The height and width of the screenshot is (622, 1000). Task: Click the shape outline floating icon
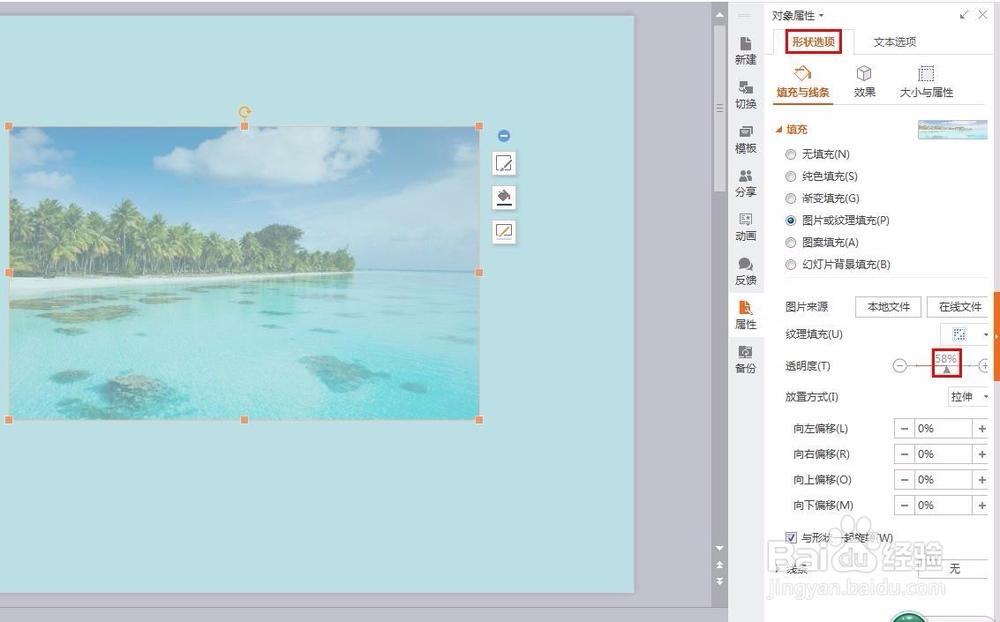(x=504, y=231)
